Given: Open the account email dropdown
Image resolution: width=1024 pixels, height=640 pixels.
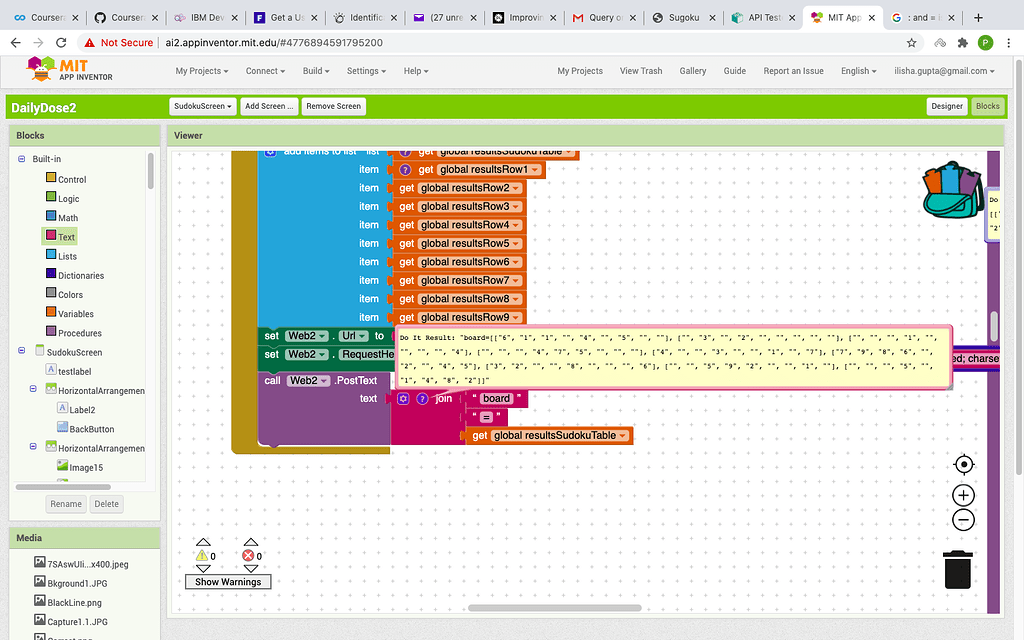Looking at the screenshot, I should click(x=944, y=71).
